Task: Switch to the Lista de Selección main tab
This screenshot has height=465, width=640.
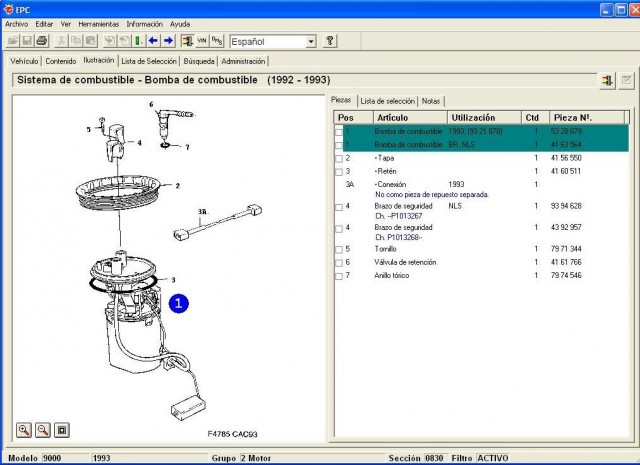Action: (x=149, y=61)
